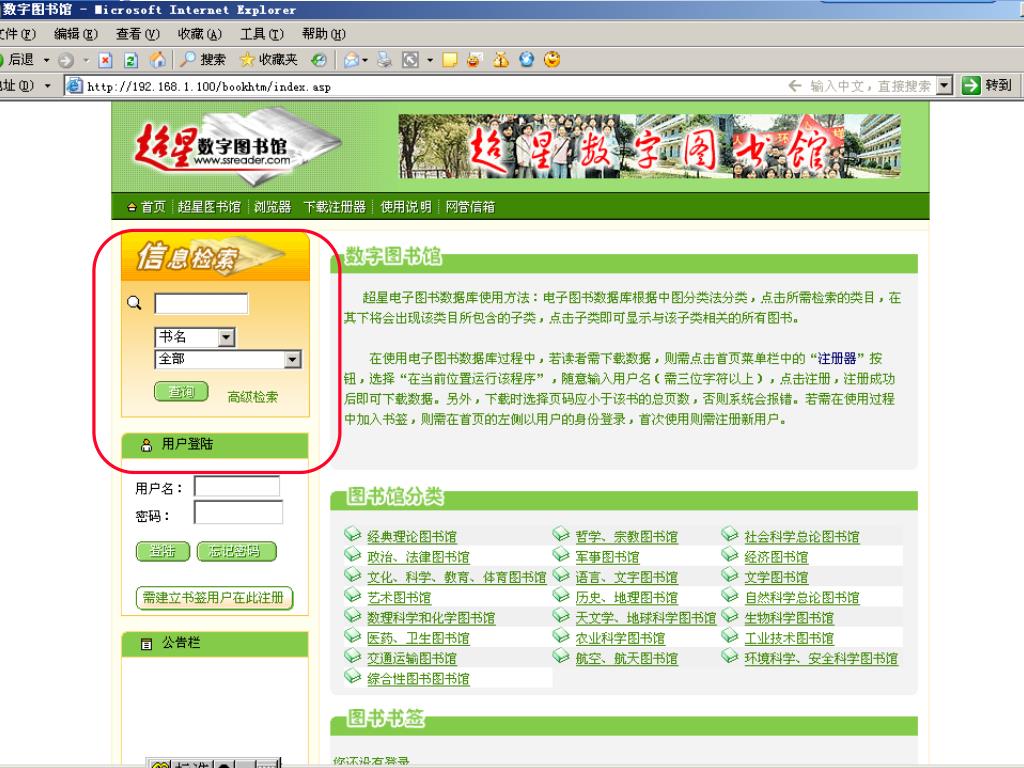Open 网管信箱 nav item
1024x768 pixels.
coord(470,207)
